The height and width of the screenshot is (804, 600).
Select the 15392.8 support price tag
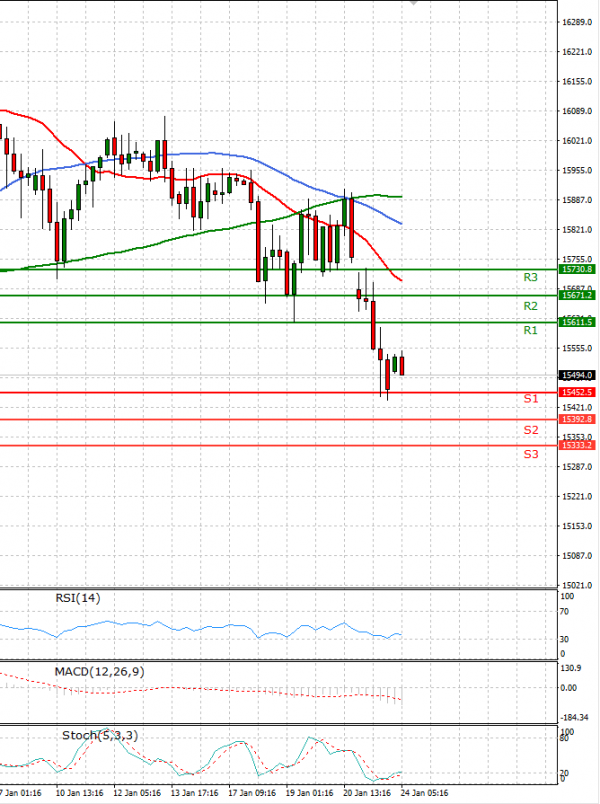pyautogui.click(x=577, y=419)
